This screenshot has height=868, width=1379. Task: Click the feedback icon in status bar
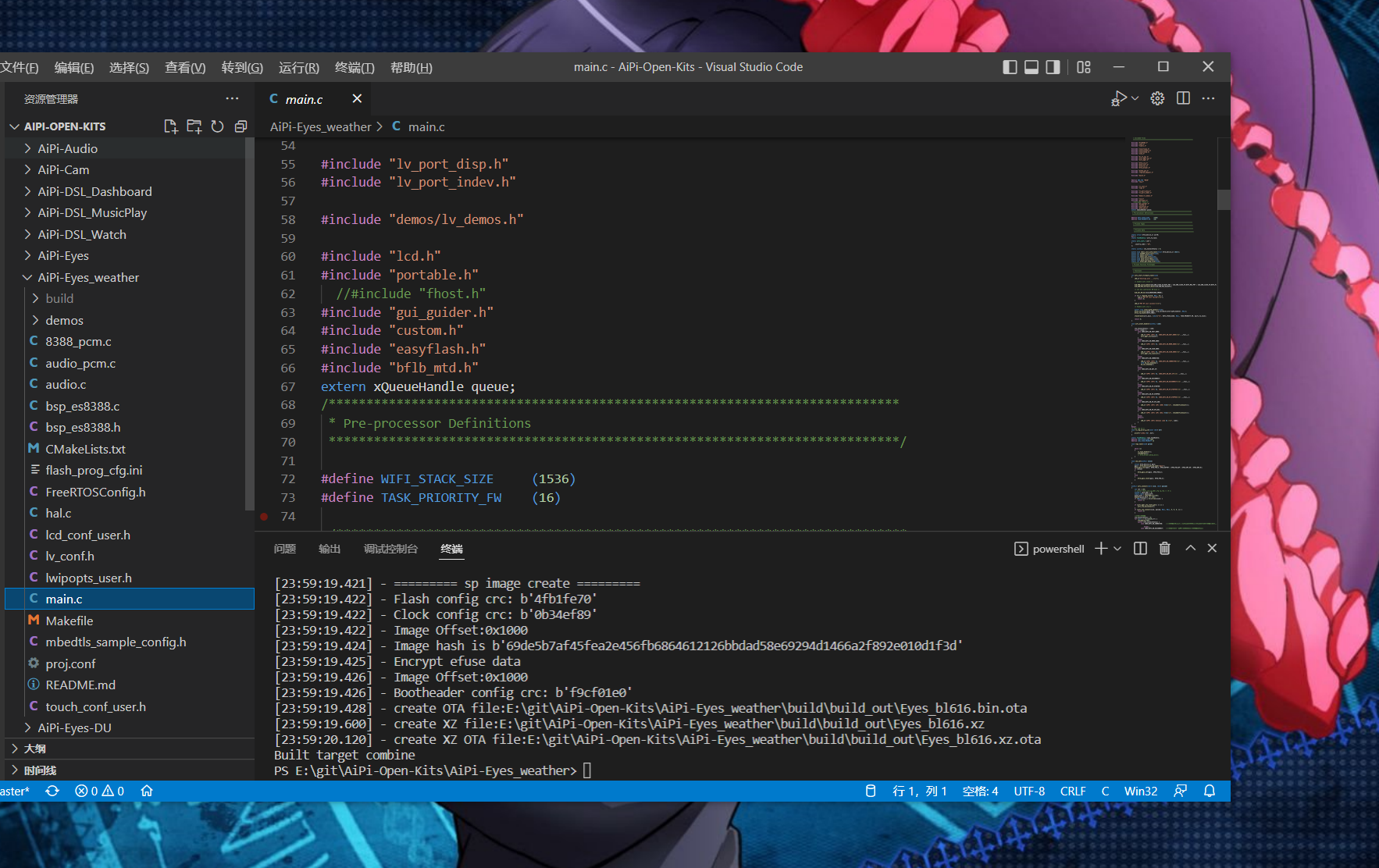1180,791
